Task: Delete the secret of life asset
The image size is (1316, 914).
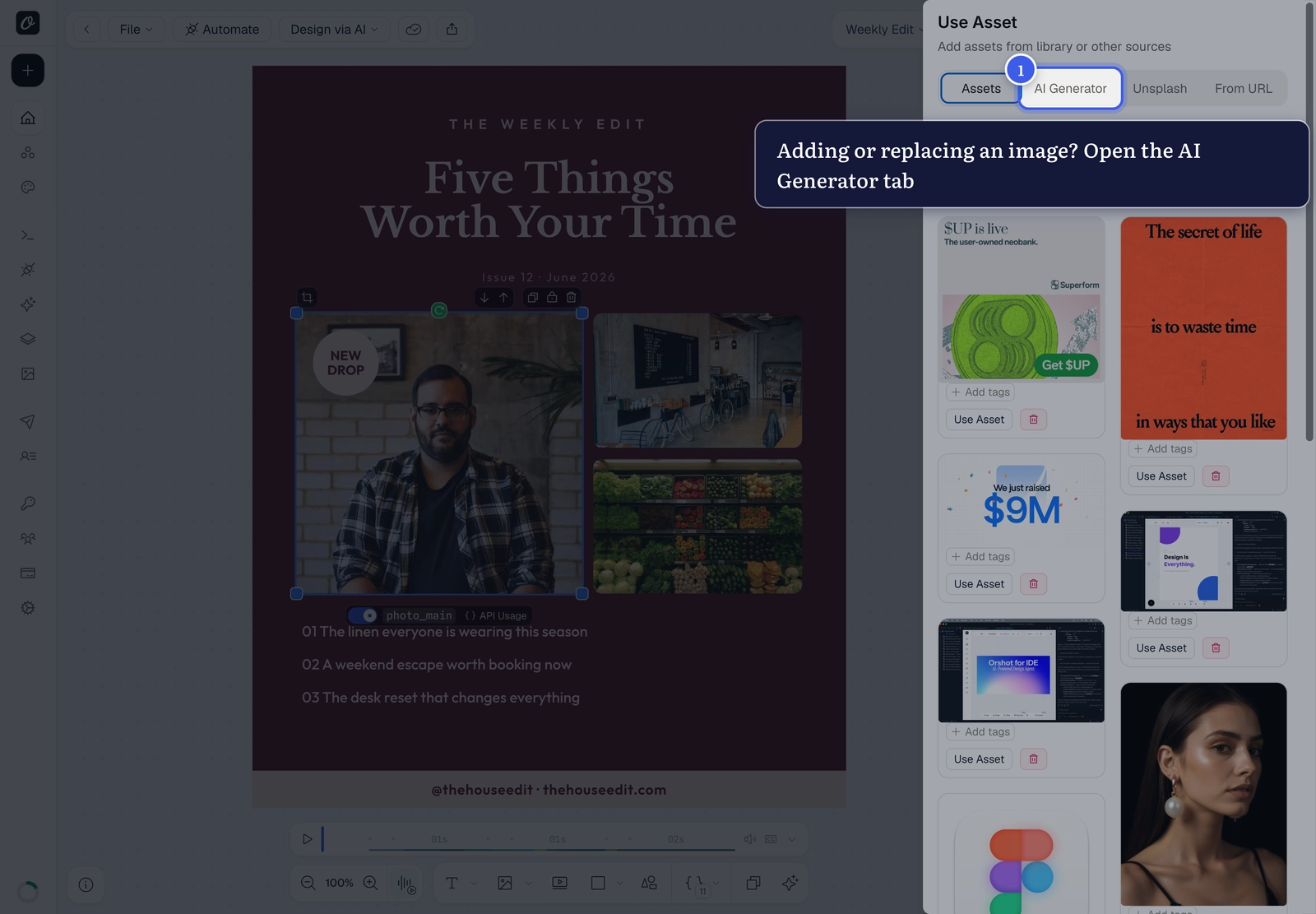Action: point(1216,476)
